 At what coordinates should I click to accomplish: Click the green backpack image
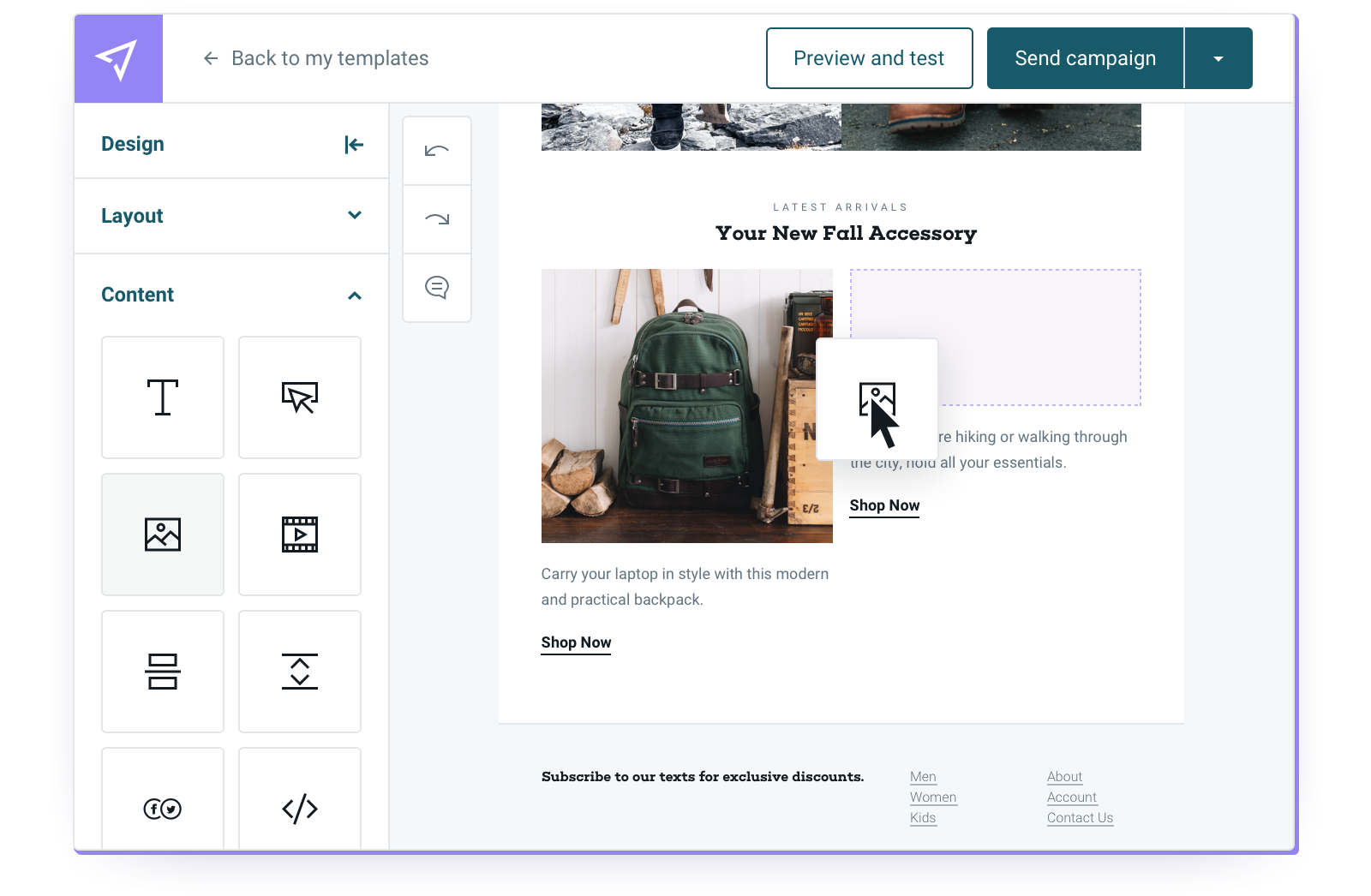pos(686,406)
